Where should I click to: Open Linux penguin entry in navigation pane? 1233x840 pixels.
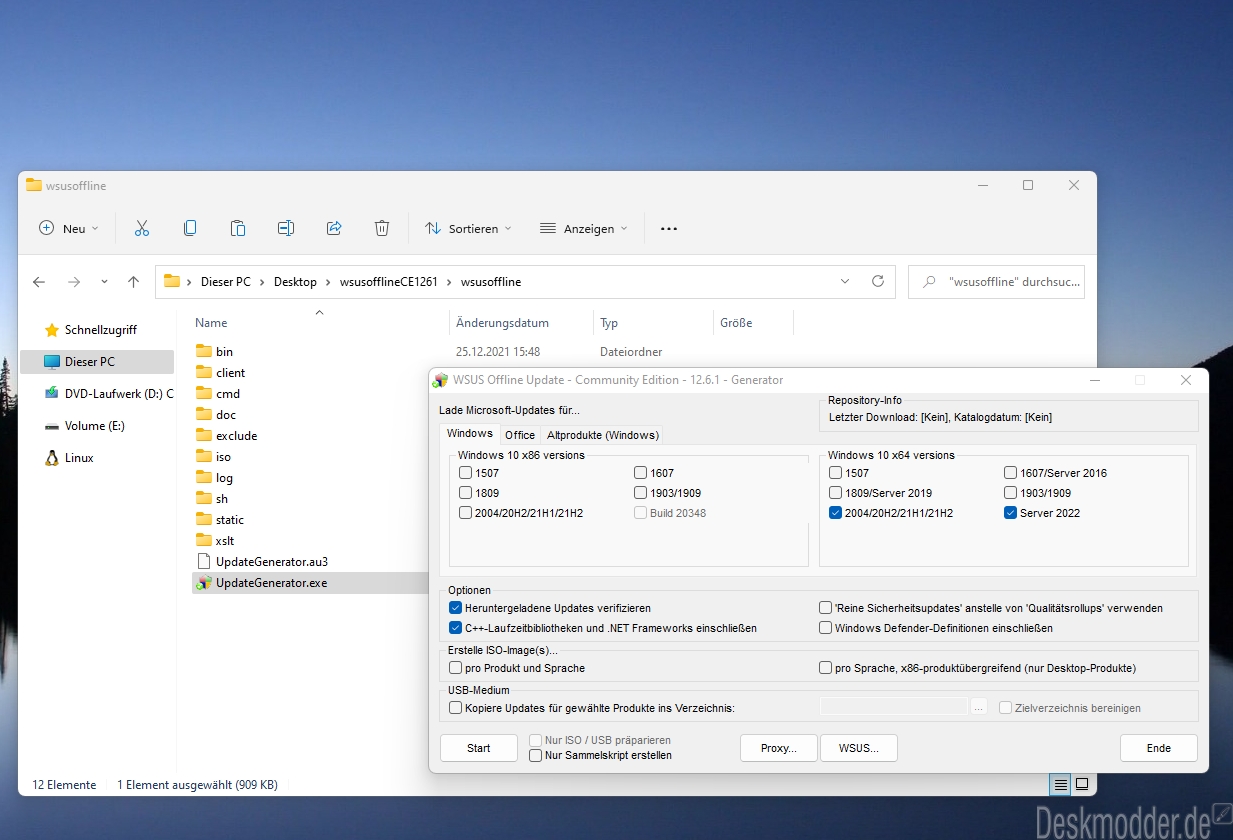click(x=52, y=458)
